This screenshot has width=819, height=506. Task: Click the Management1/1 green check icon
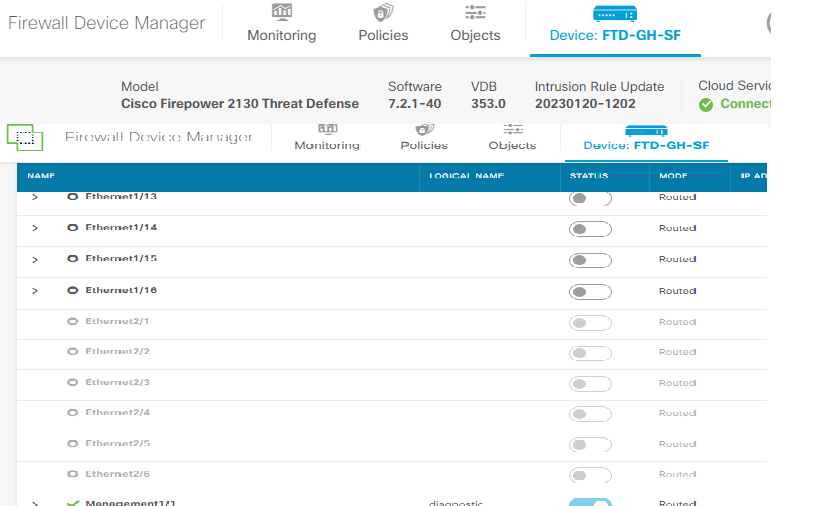(x=73, y=503)
